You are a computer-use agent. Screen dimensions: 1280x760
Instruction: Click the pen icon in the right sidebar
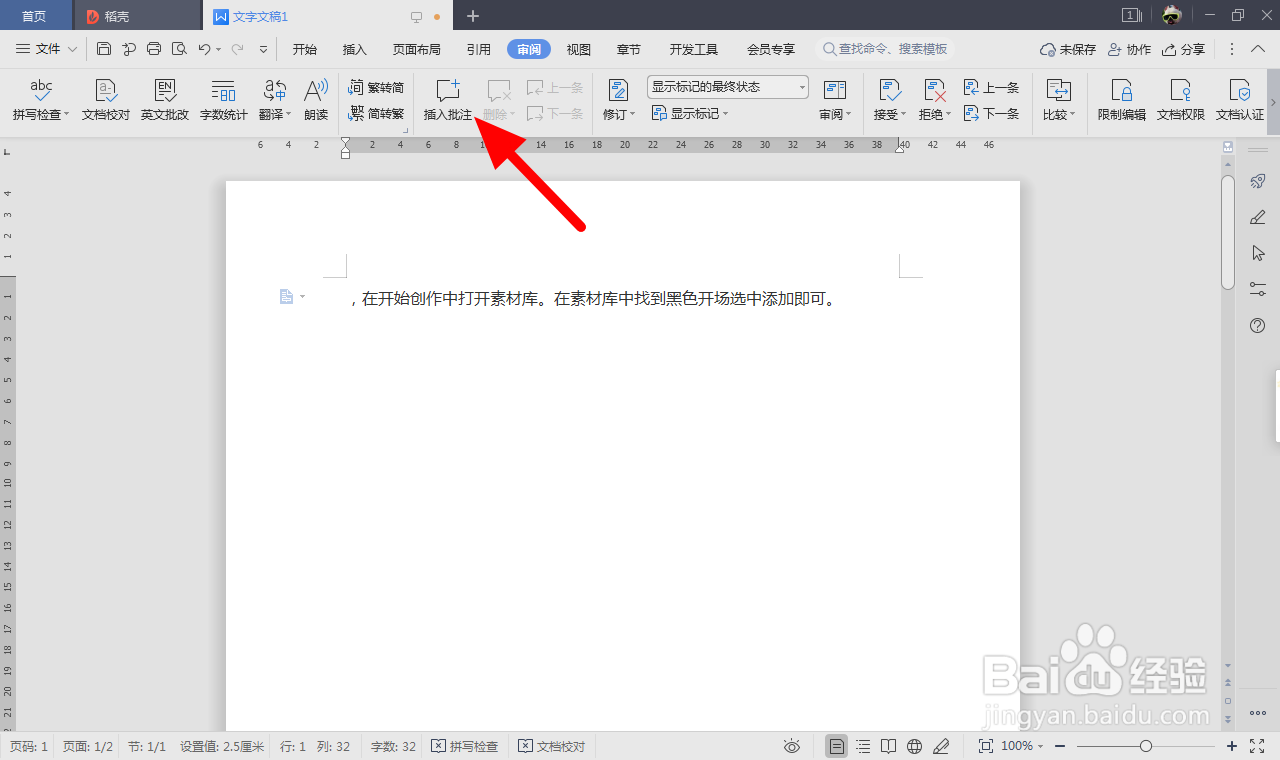[x=1258, y=217]
